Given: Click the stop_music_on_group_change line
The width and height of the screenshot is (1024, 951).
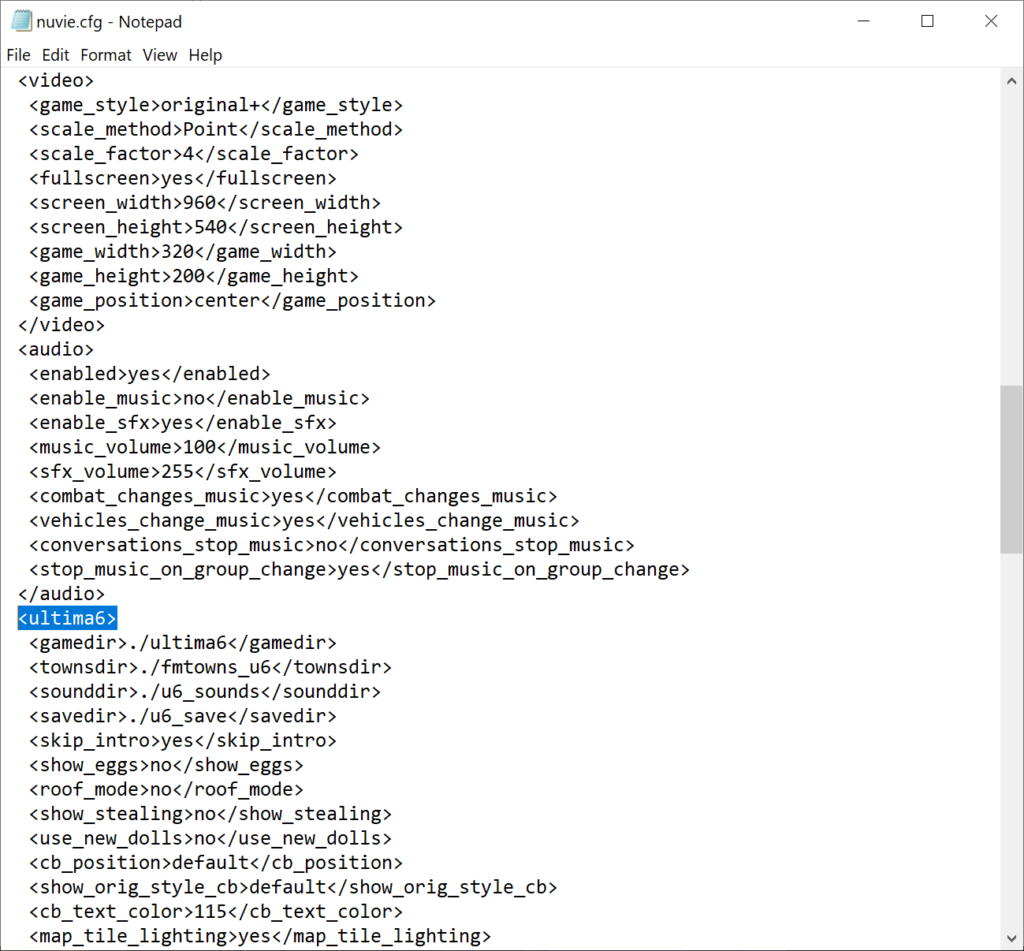Looking at the screenshot, I should [359, 570].
